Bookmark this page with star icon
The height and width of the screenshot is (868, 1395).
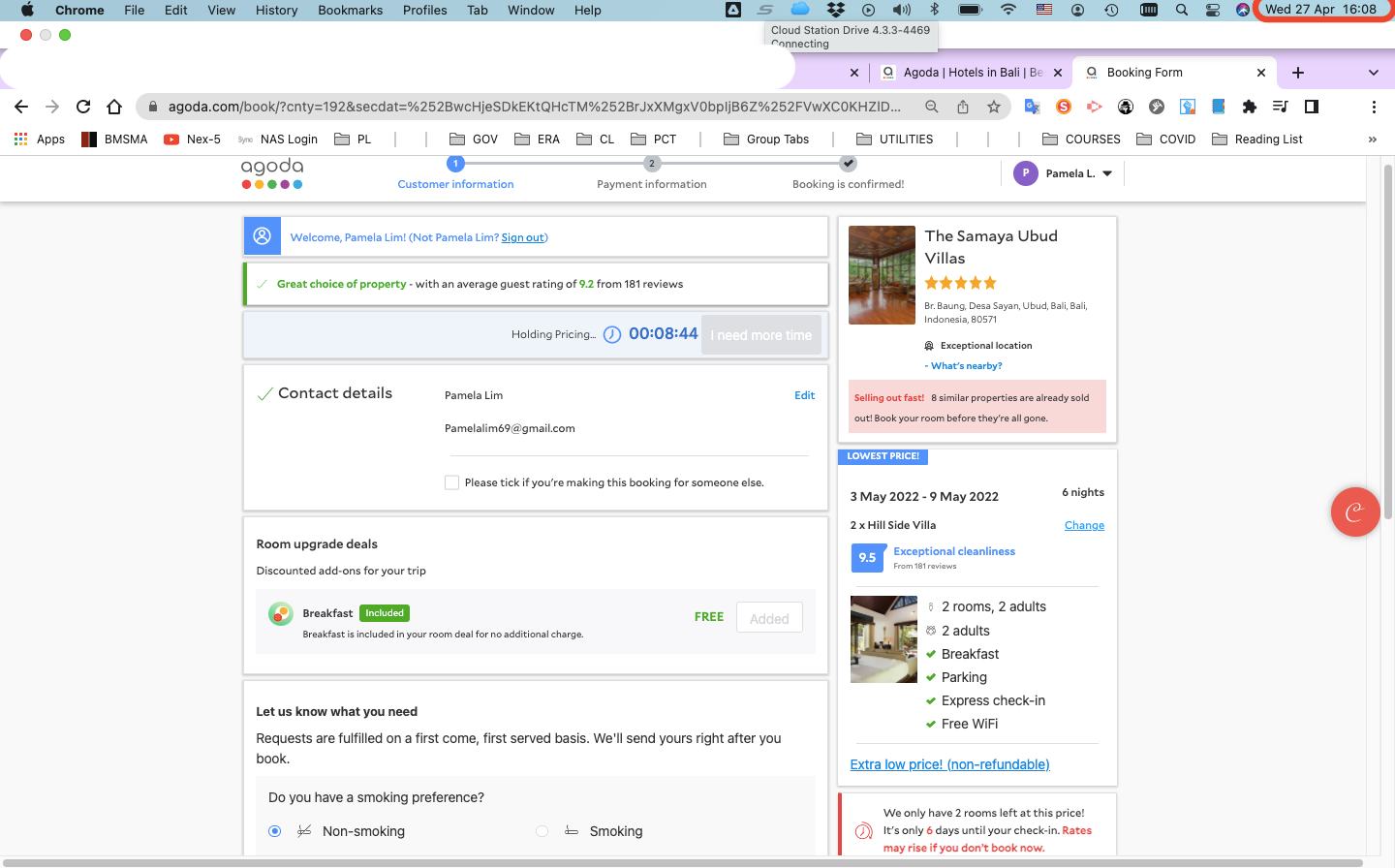(x=994, y=107)
